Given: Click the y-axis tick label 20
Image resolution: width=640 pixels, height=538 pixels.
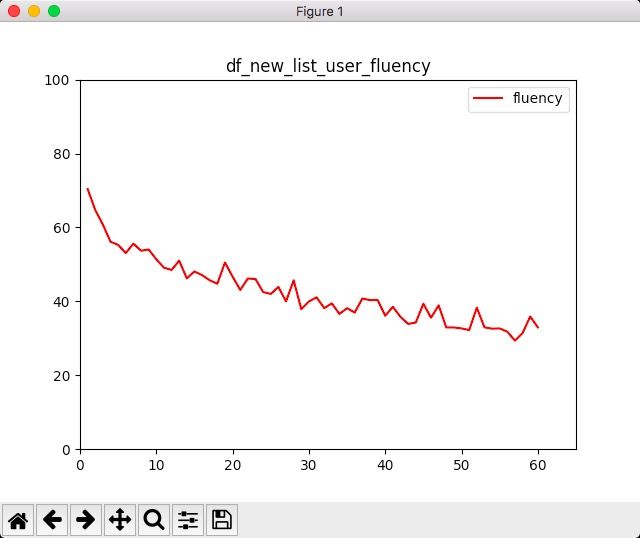Looking at the screenshot, I should pos(61,376).
